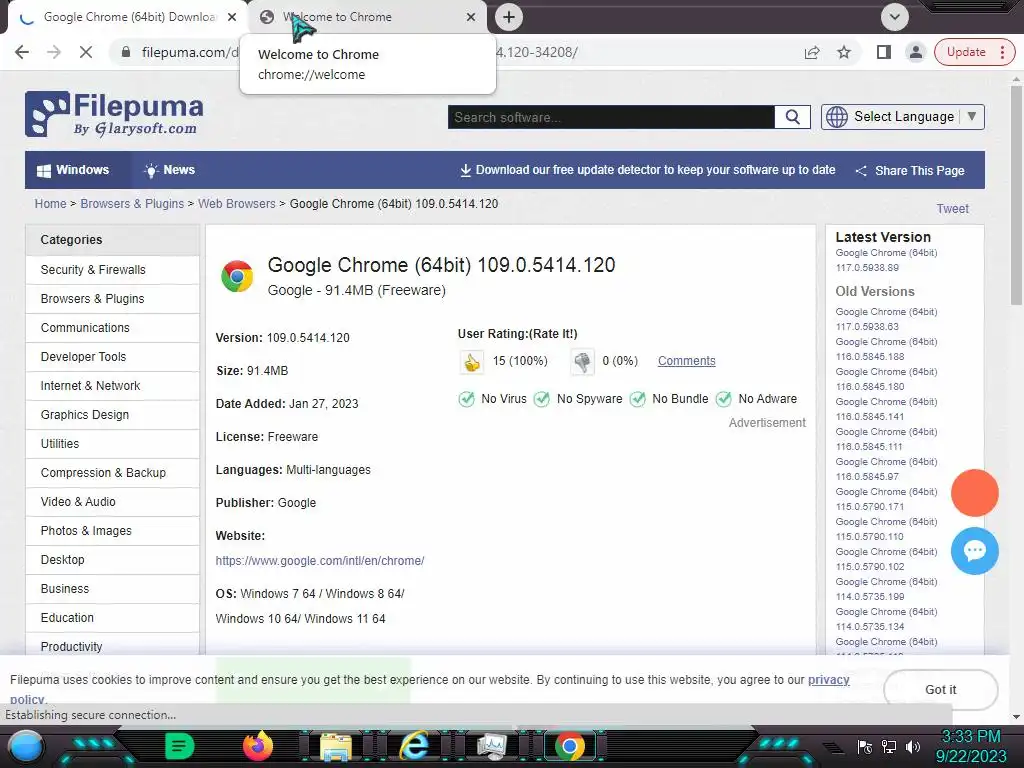The width and height of the screenshot is (1024, 768).
Task: Select Compression & Backup category
Action: point(112,473)
